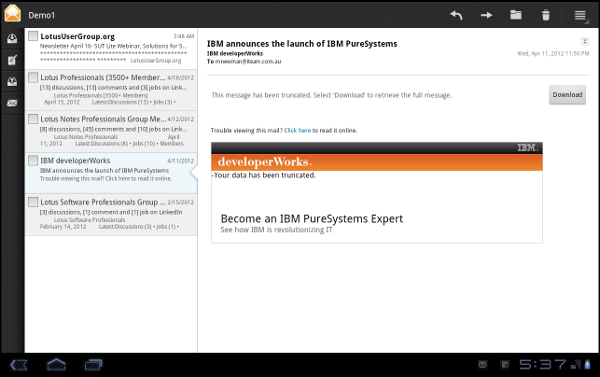Delete message with the trash icon
600x377 pixels.
(546, 15)
